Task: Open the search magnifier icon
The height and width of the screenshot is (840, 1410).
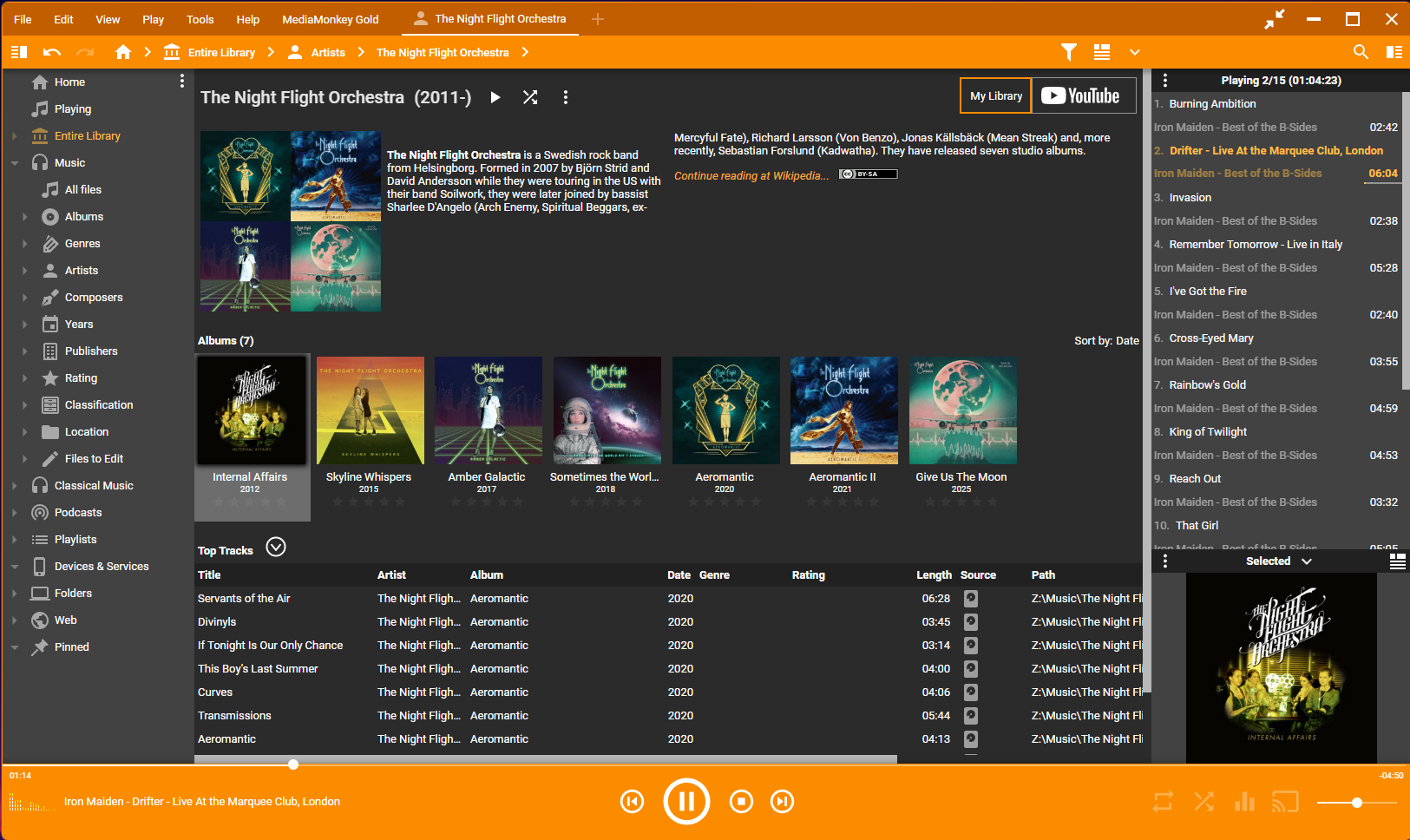Action: (1361, 52)
